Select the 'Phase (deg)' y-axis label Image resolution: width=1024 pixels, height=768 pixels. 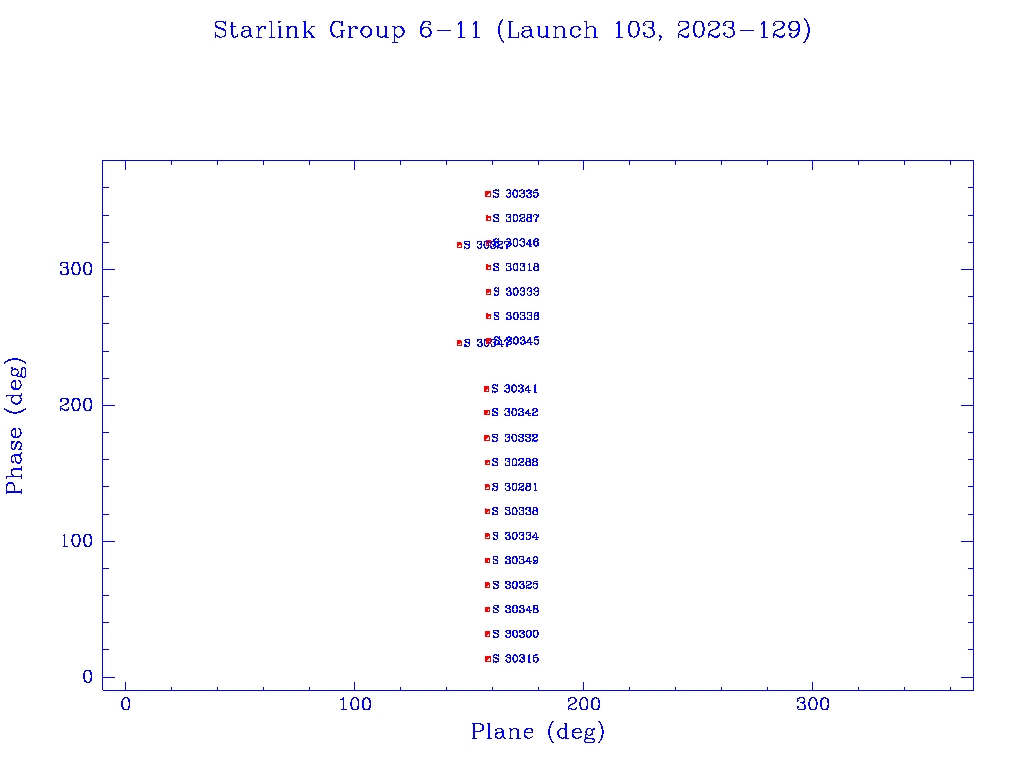(x=15, y=426)
